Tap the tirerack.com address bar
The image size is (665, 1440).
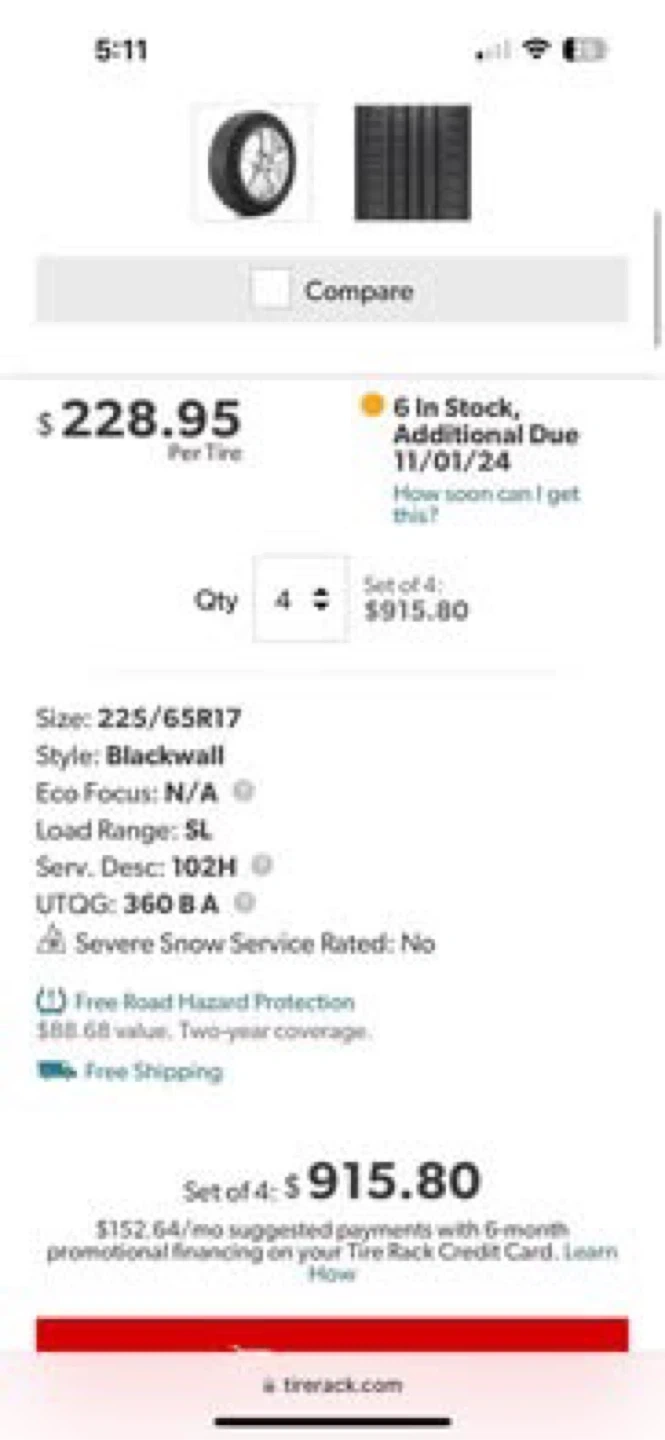(x=333, y=1385)
